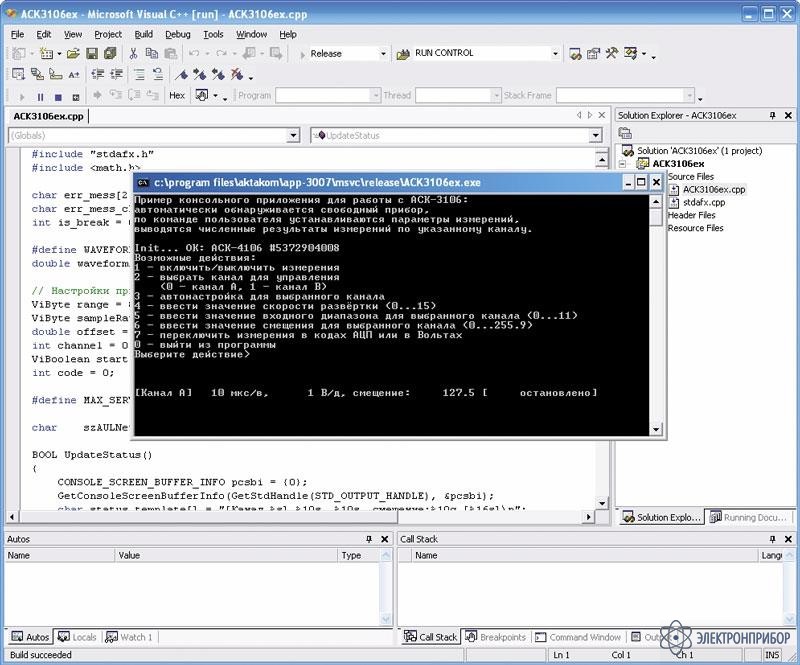This screenshot has width=800, height=665.
Task: Cut selection with the scissors icon
Action: coord(134,53)
